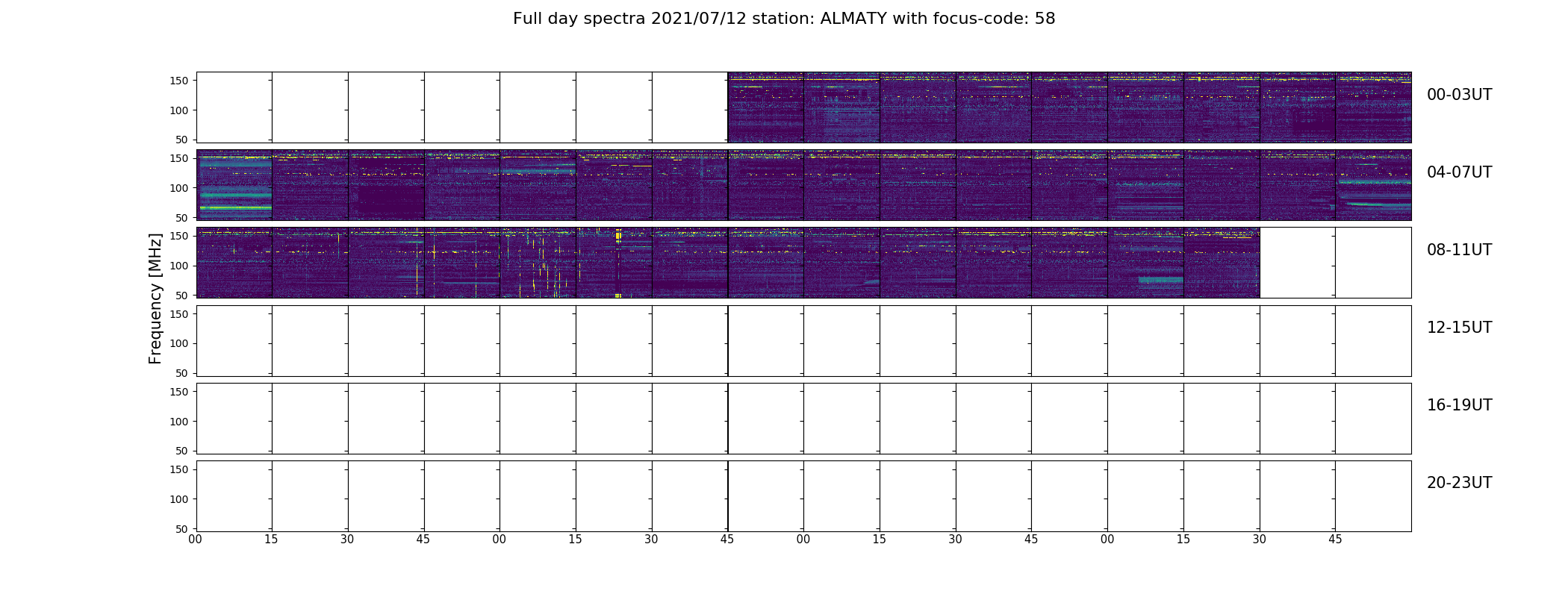Click the 150 y-tick of 20-23UT row

178,469
